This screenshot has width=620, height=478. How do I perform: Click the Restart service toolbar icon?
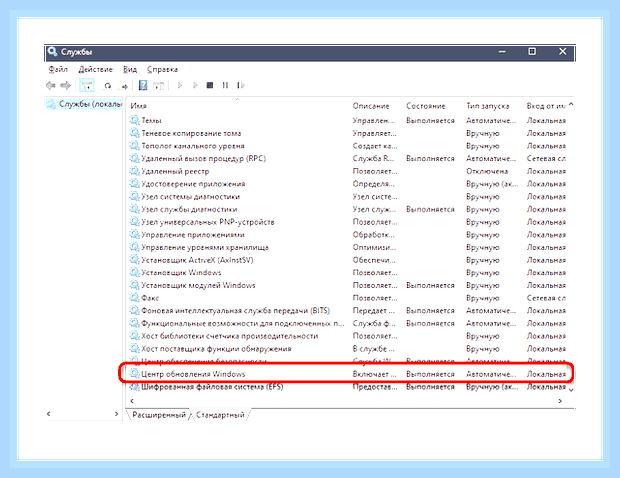(240, 85)
